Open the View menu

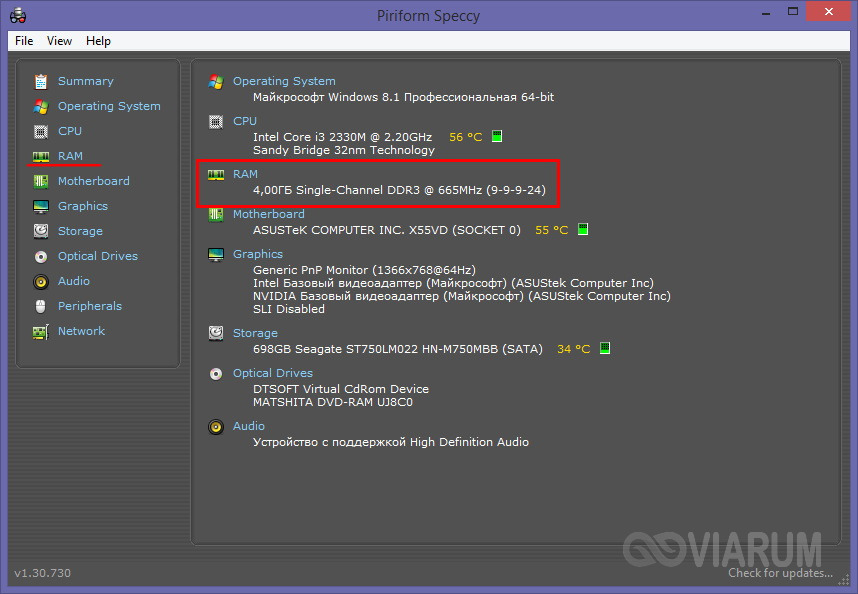click(59, 41)
